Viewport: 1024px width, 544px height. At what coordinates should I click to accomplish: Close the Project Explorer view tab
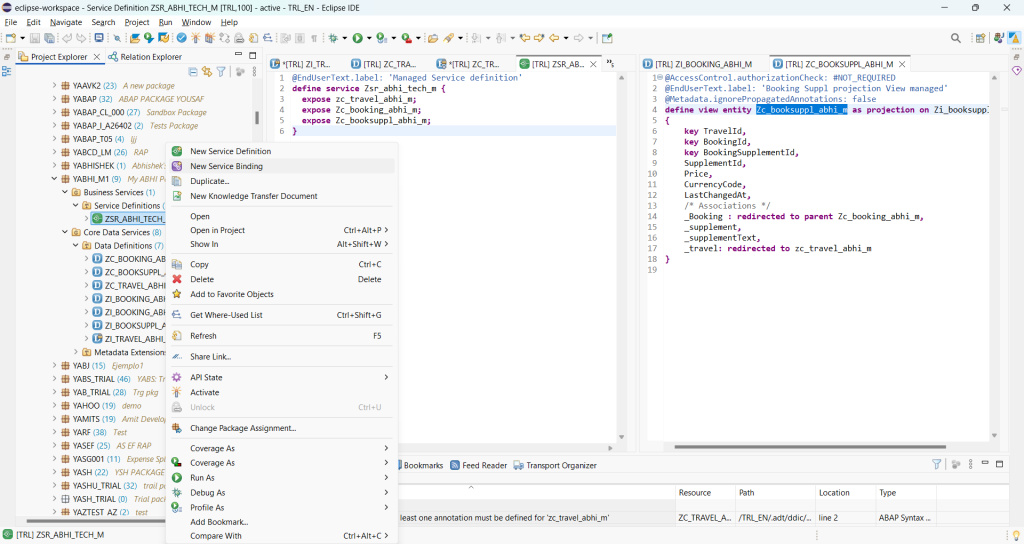coord(97,57)
